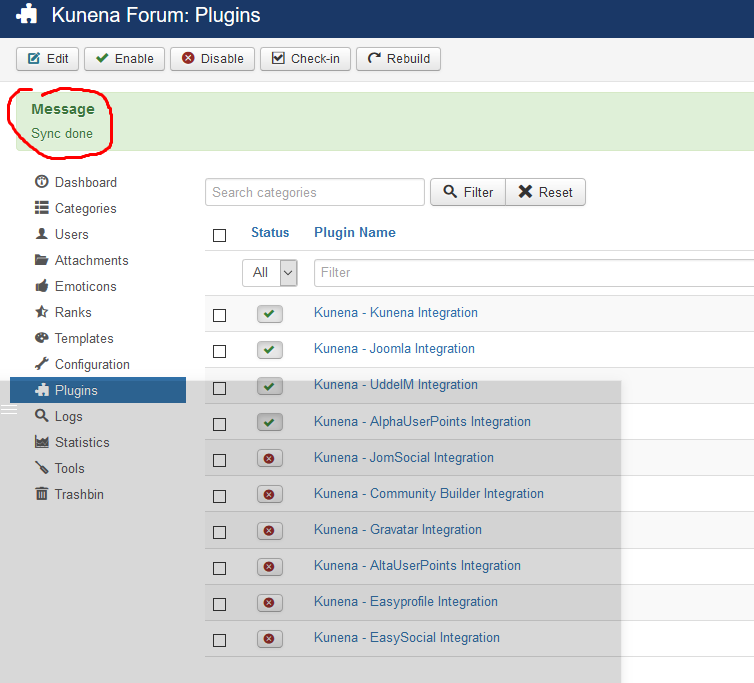Check the select-all checkbox in table header
The image size is (754, 683).
(x=220, y=235)
